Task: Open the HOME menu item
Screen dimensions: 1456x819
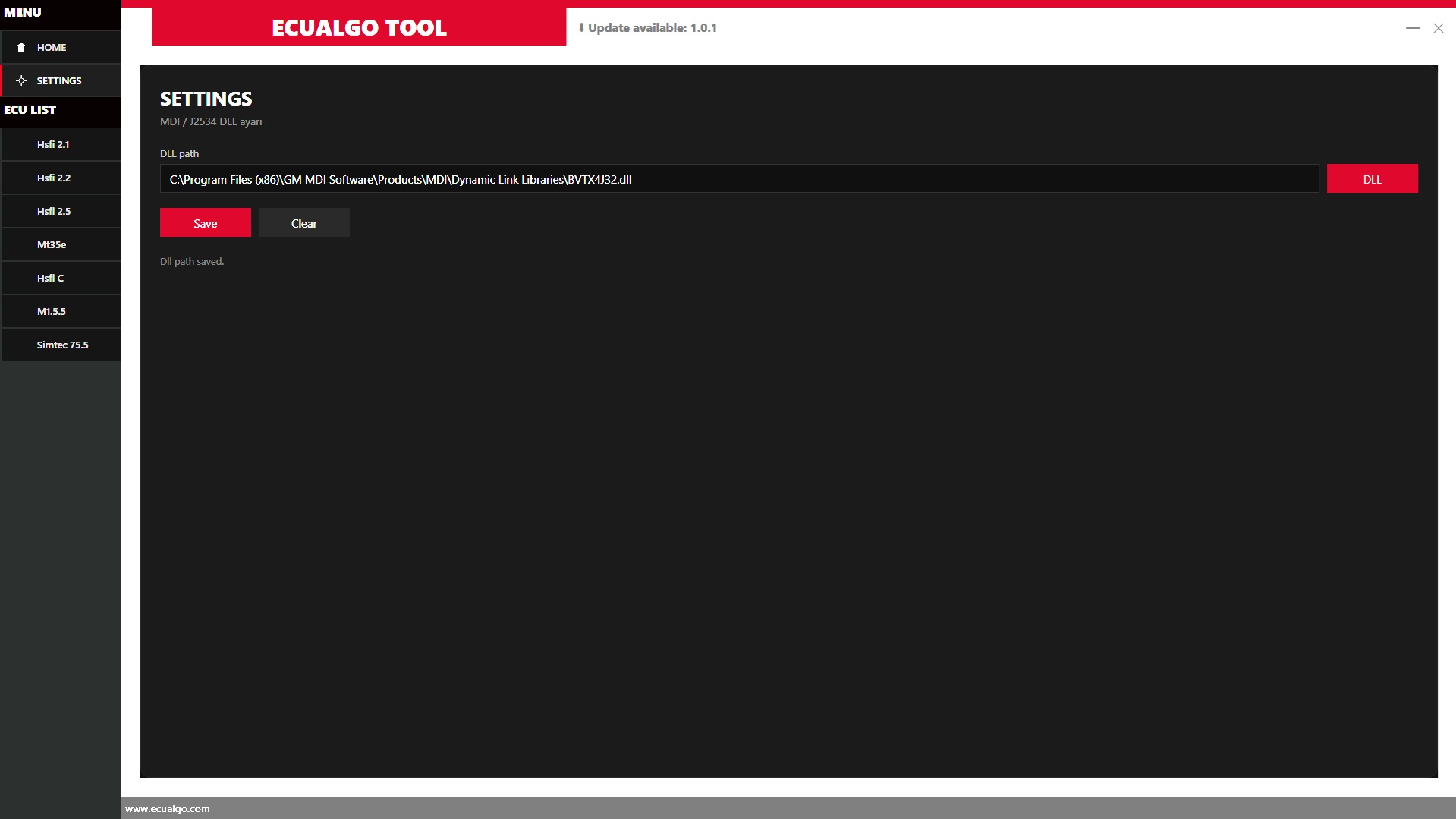Action: (x=61, y=47)
